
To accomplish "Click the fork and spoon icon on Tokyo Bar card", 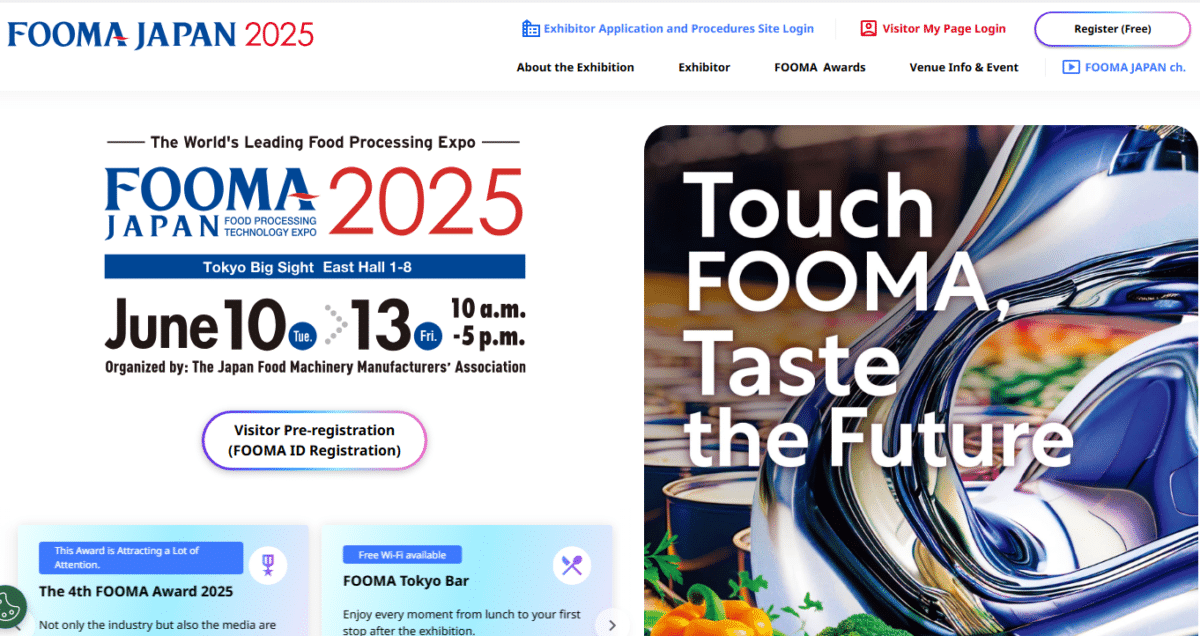I will [x=572, y=566].
